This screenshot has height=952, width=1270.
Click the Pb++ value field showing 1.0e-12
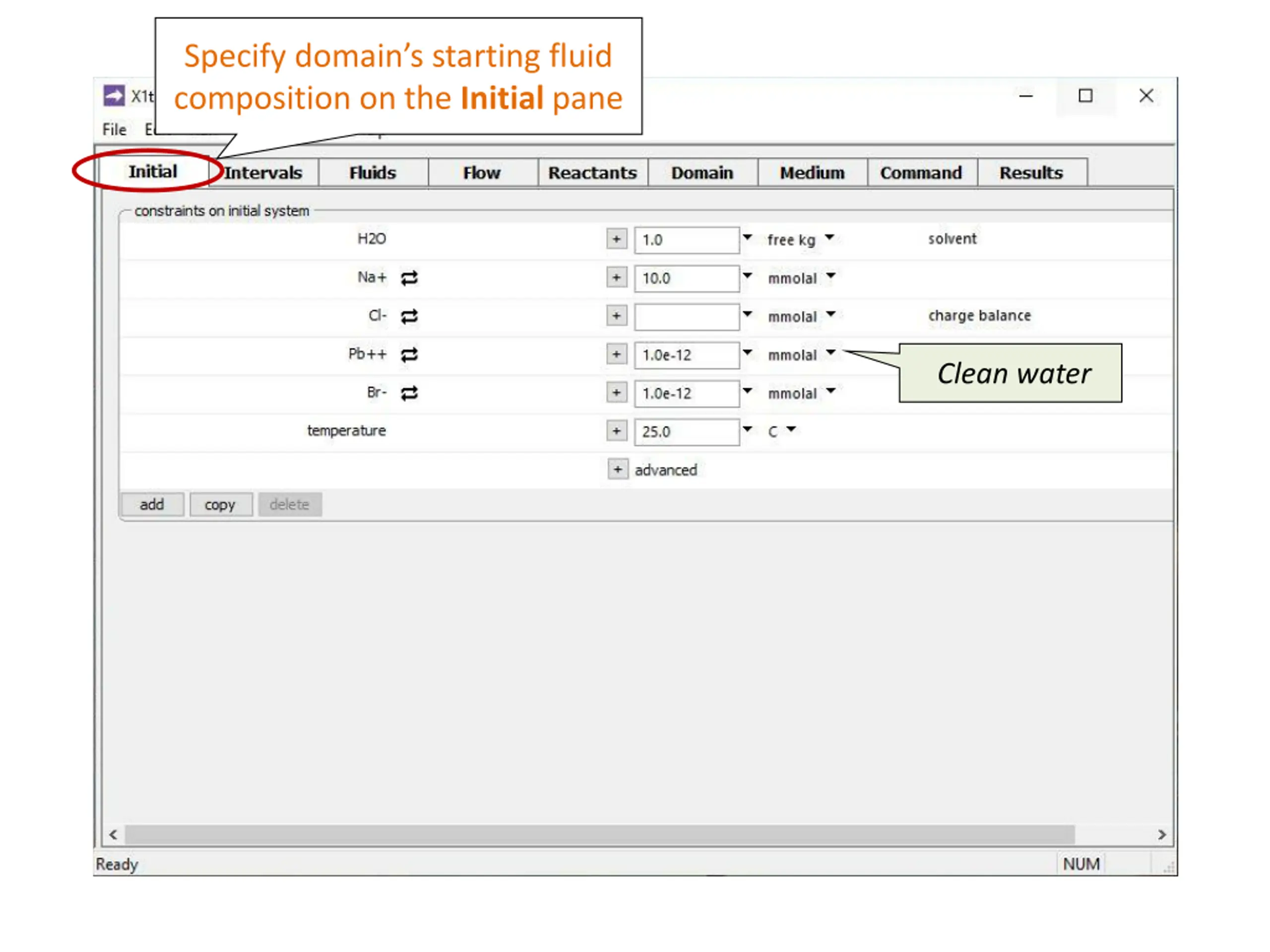[687, 355]
